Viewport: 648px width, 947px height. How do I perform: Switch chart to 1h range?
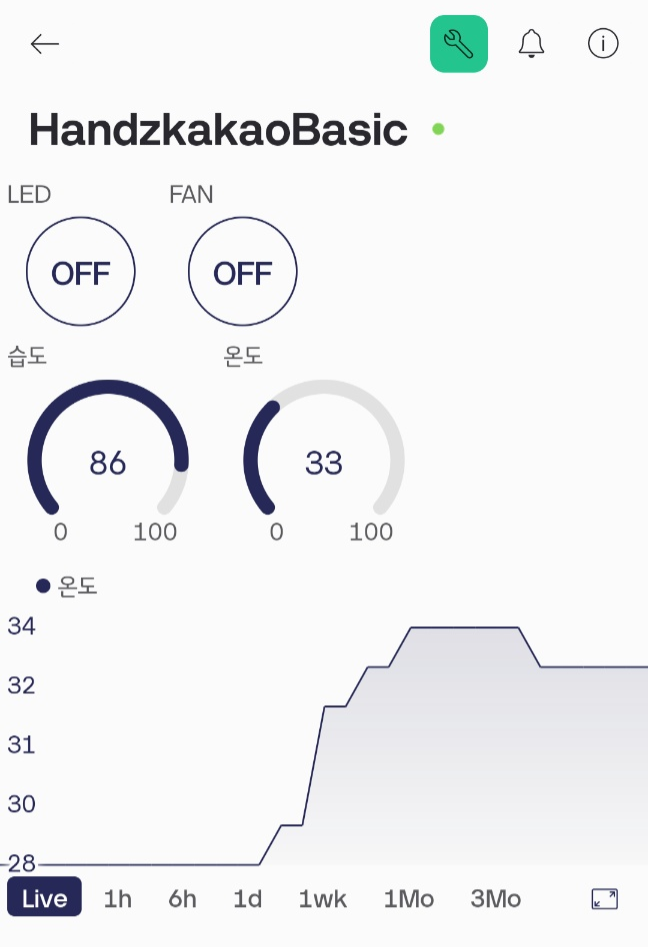[118, 898]
